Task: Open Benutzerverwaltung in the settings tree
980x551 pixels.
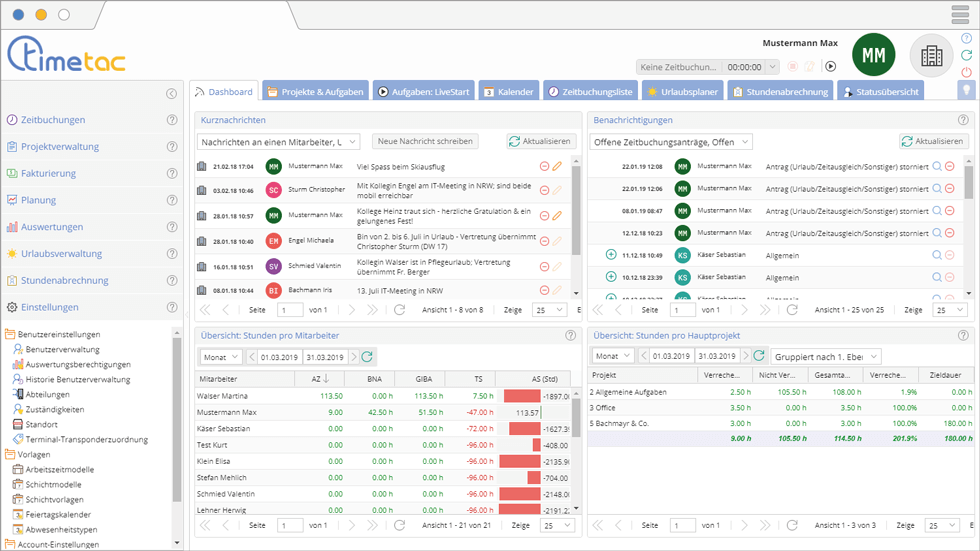Action: (62, 350)
